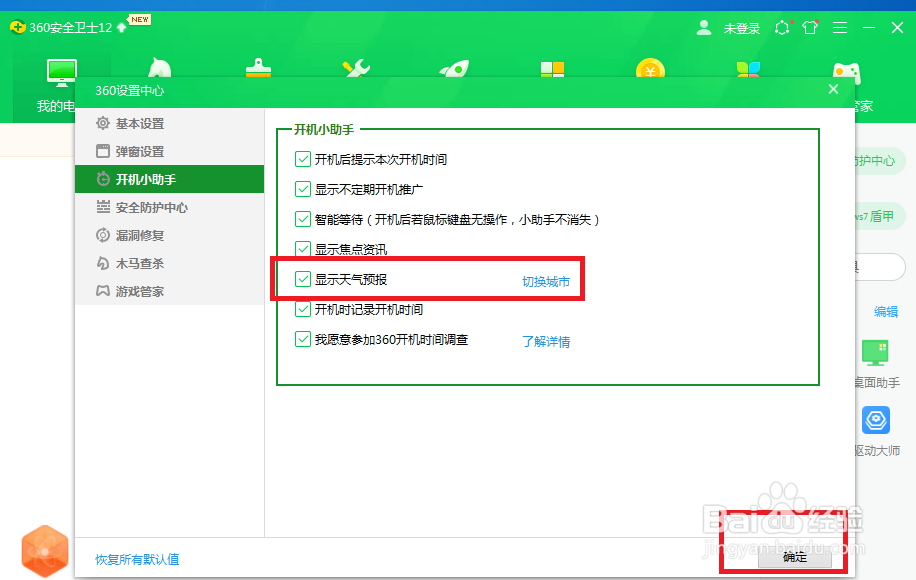Click the orange hexagon mascot icon

45,551
